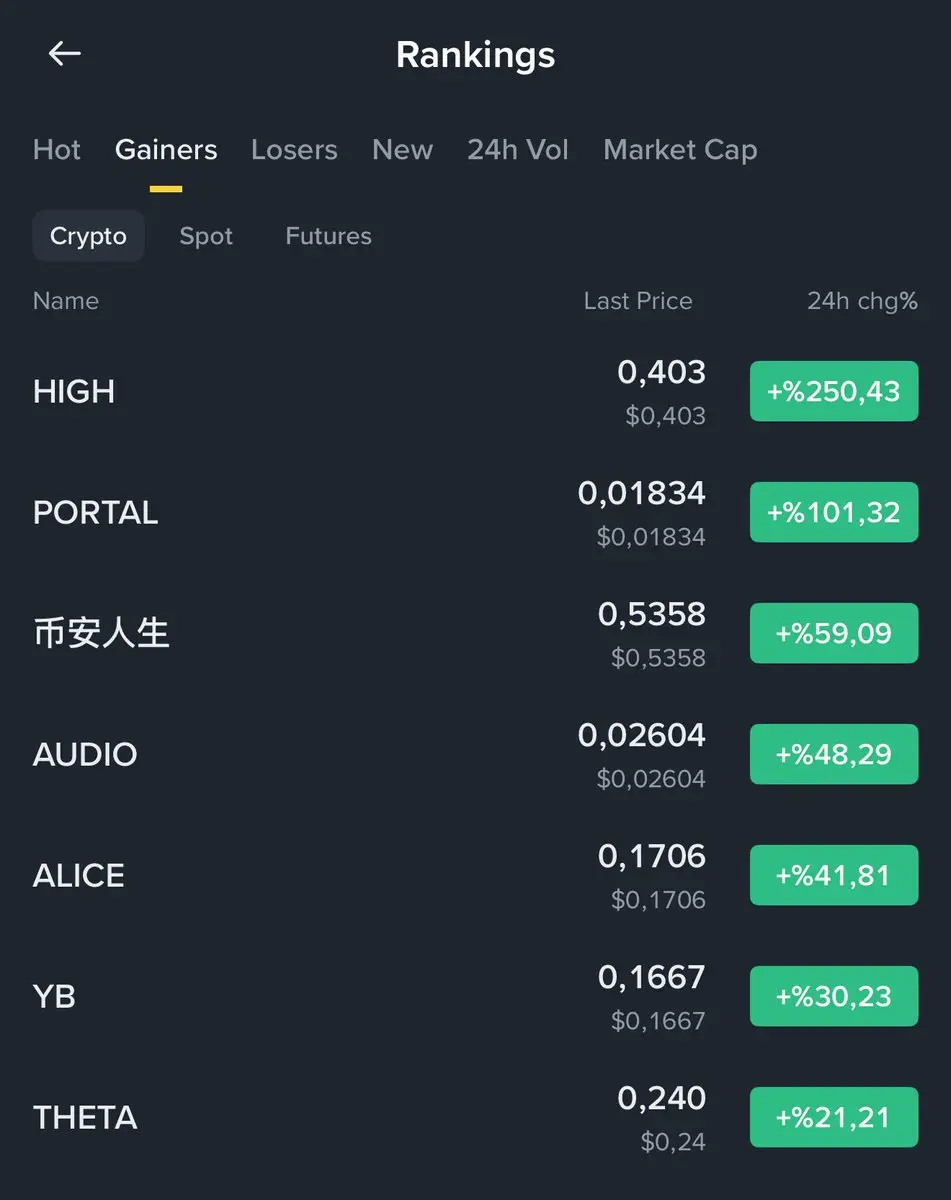Click the +%250,43 change badge
Screen dimensions: 951x1200
[834, 391]
